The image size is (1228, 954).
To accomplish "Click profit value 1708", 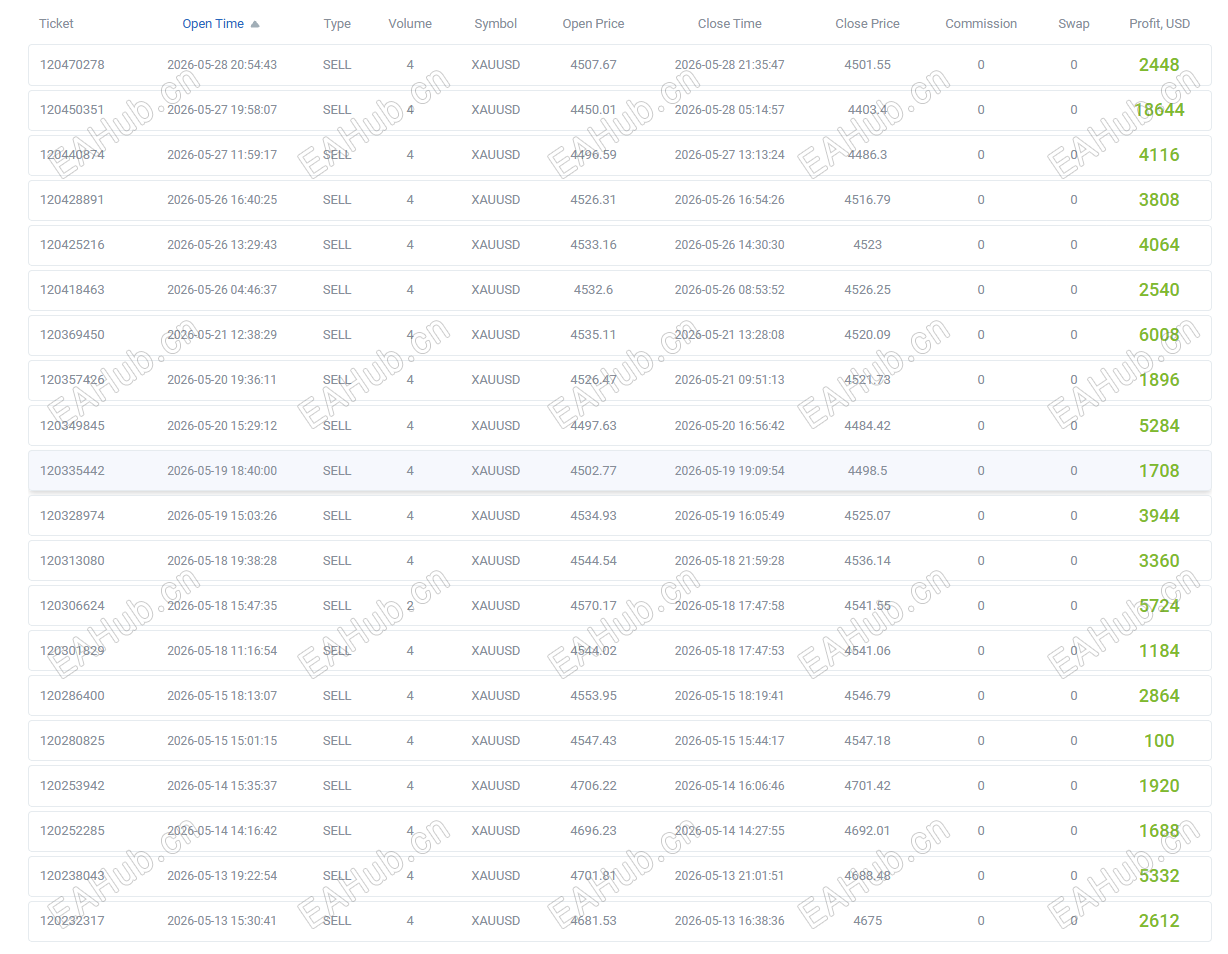I will point(1159,471).
